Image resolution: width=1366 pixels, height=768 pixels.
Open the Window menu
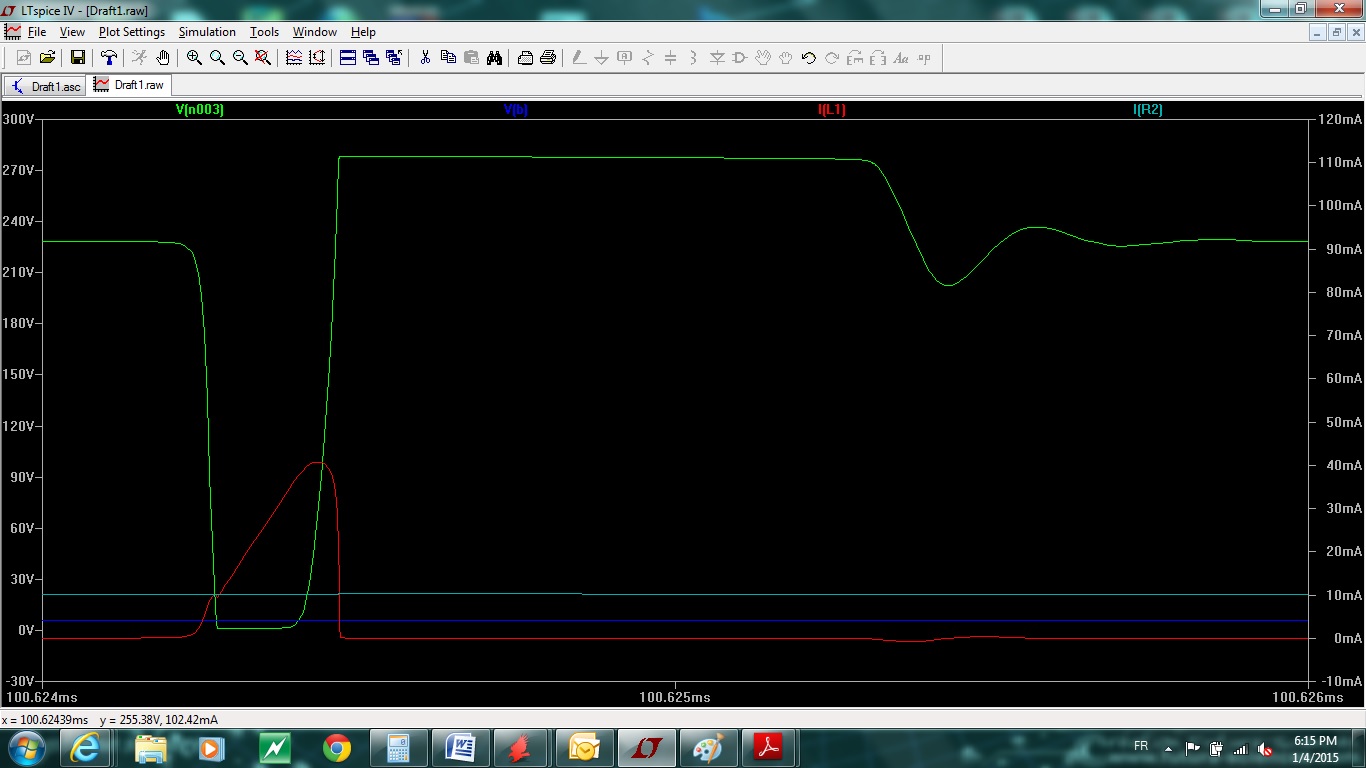click(x=314, y=32)
